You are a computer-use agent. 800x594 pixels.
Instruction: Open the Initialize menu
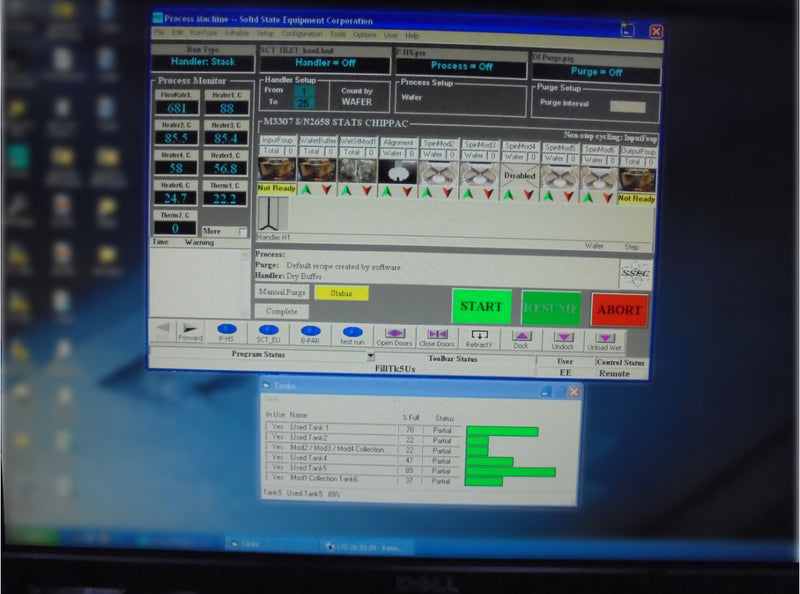click(x=237, y=33)
